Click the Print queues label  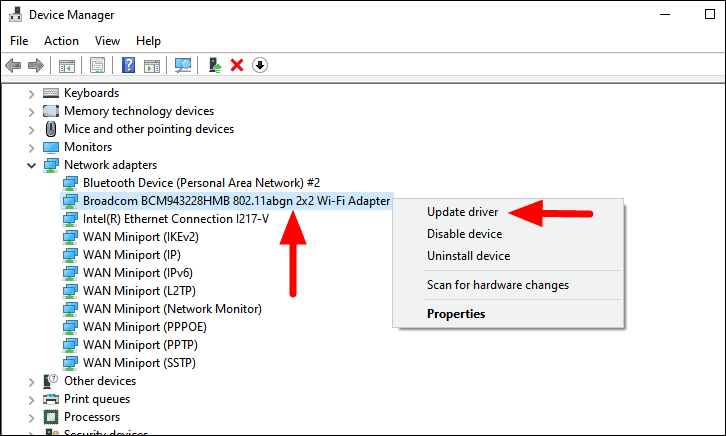97,399
